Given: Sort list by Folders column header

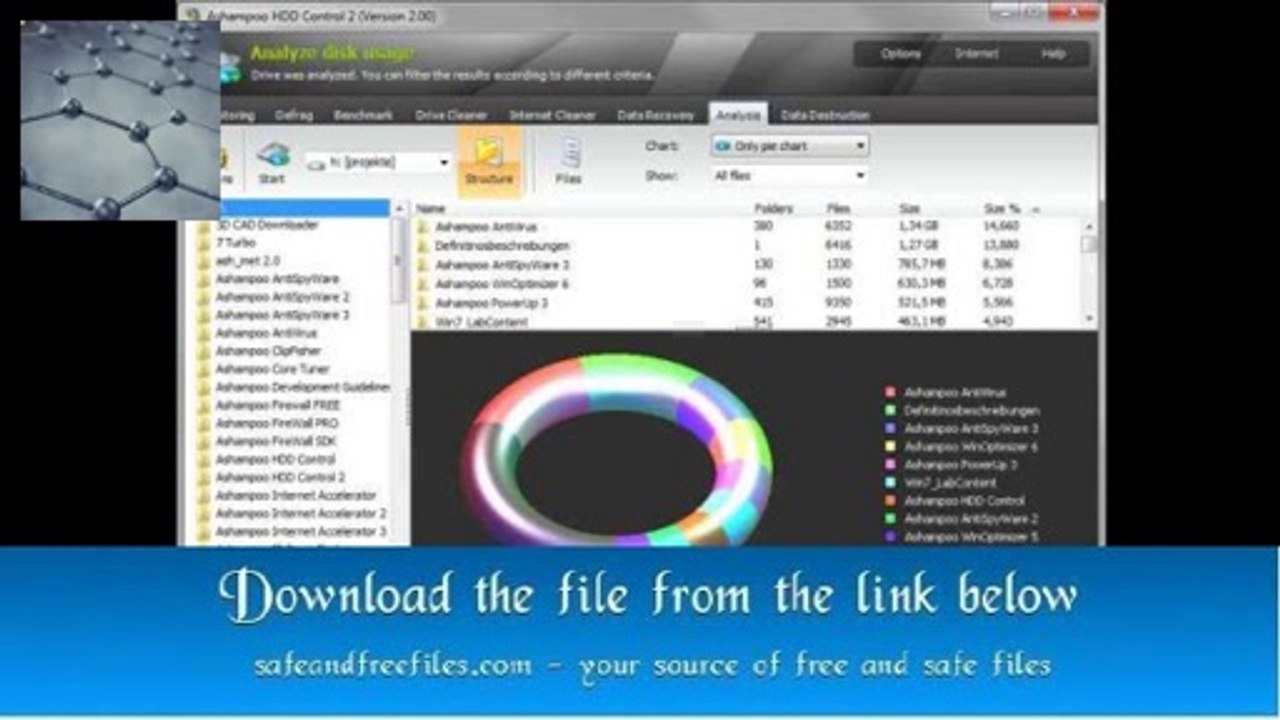Looking at the screenshot, I should coord(773,208).
